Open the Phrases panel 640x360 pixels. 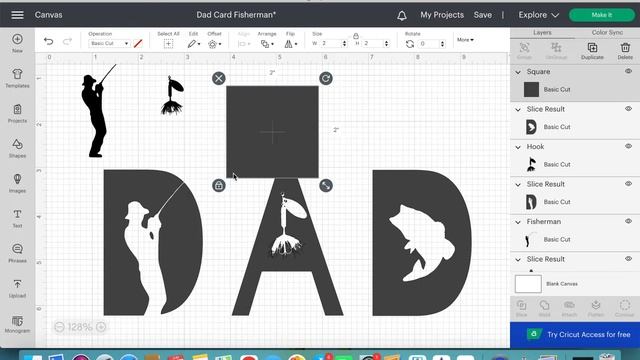17,253
